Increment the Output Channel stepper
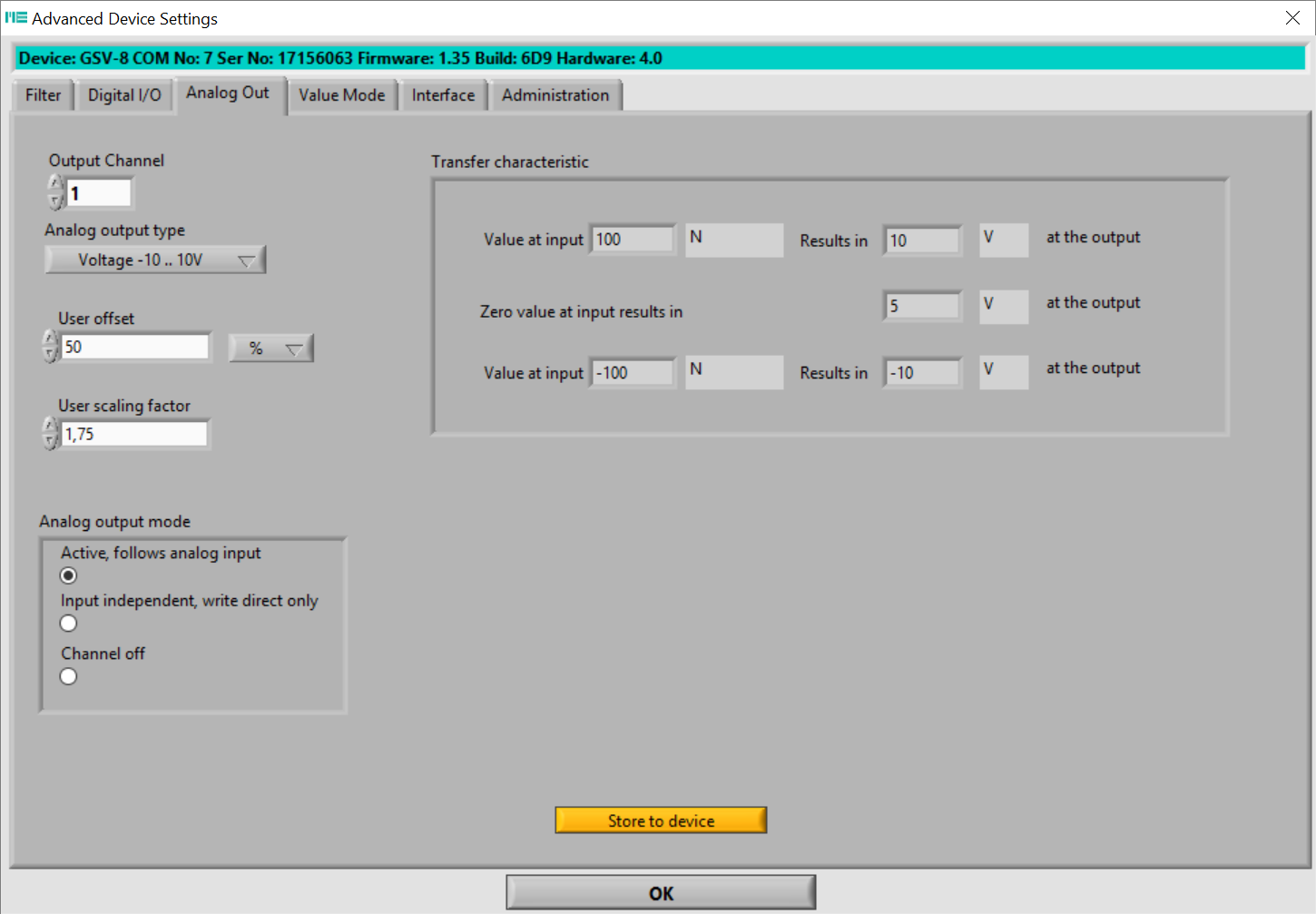1316x914 pixels. [x=55, y=184]
